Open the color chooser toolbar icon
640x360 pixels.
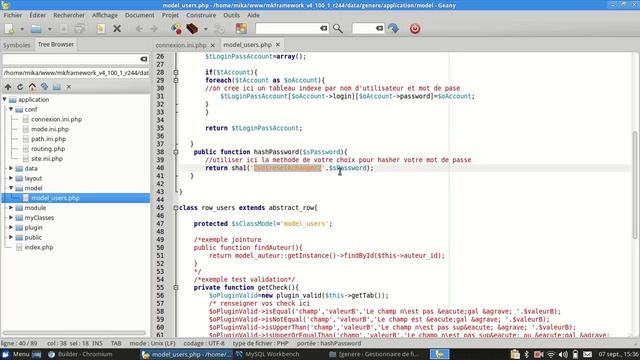(x=241, y=29)
